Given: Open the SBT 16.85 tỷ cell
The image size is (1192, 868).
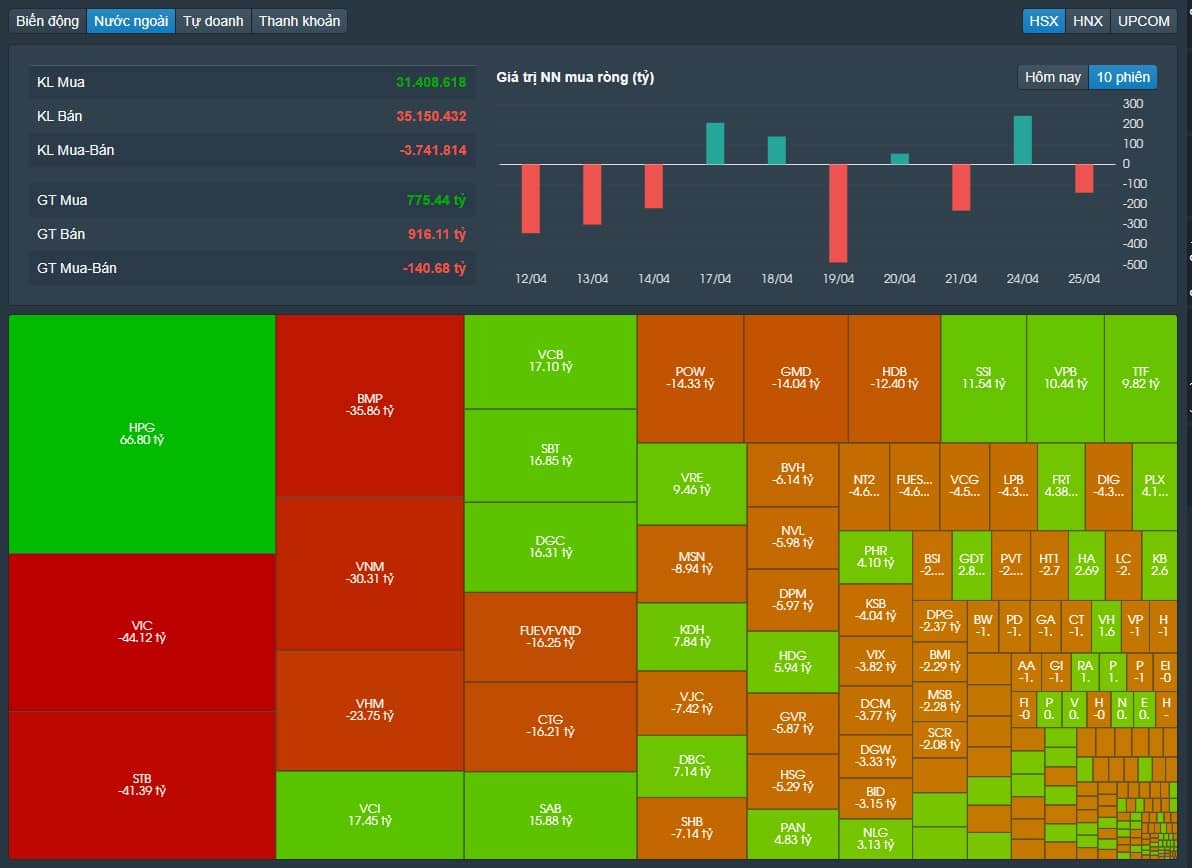Looking at the screenshot, I should coord(550,455).
